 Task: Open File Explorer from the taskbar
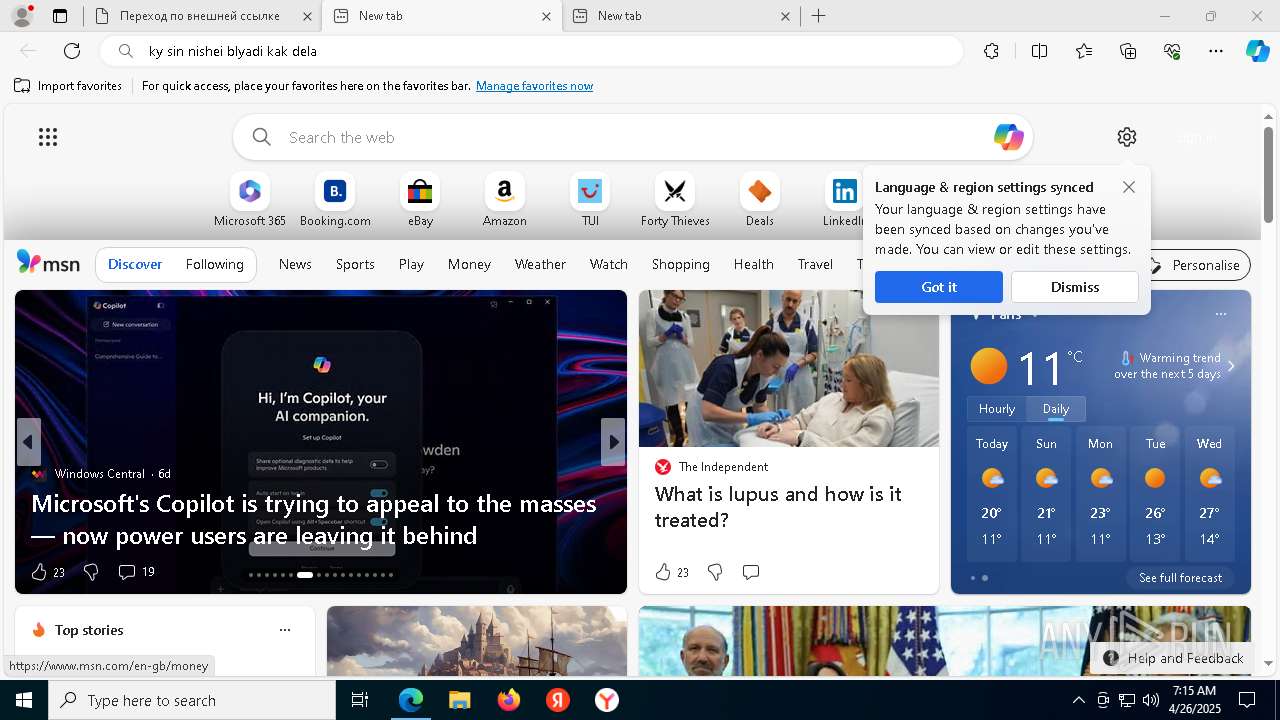tap(460, 700)
